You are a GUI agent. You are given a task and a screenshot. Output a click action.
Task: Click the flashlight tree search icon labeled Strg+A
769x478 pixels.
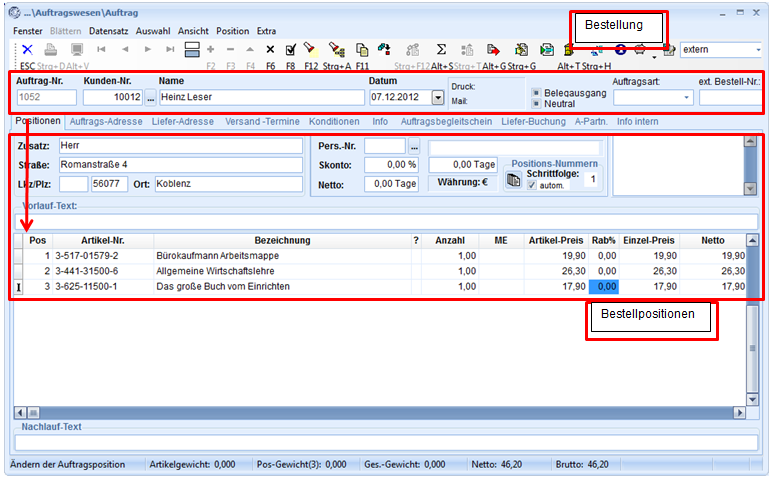[x=336, y=49]
